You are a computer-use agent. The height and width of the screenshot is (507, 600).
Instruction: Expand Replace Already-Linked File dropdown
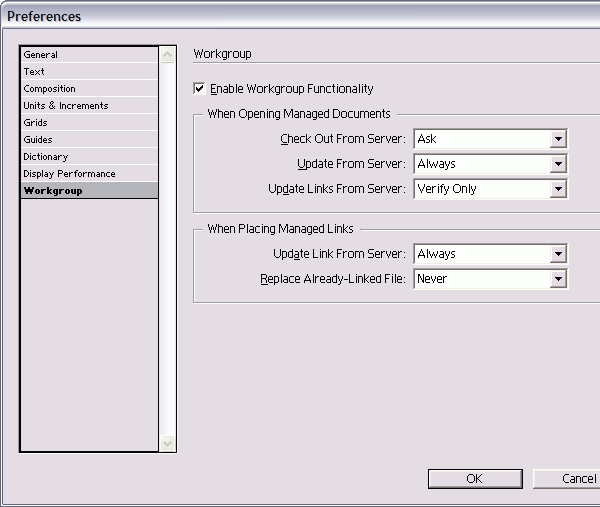(490, 279)
